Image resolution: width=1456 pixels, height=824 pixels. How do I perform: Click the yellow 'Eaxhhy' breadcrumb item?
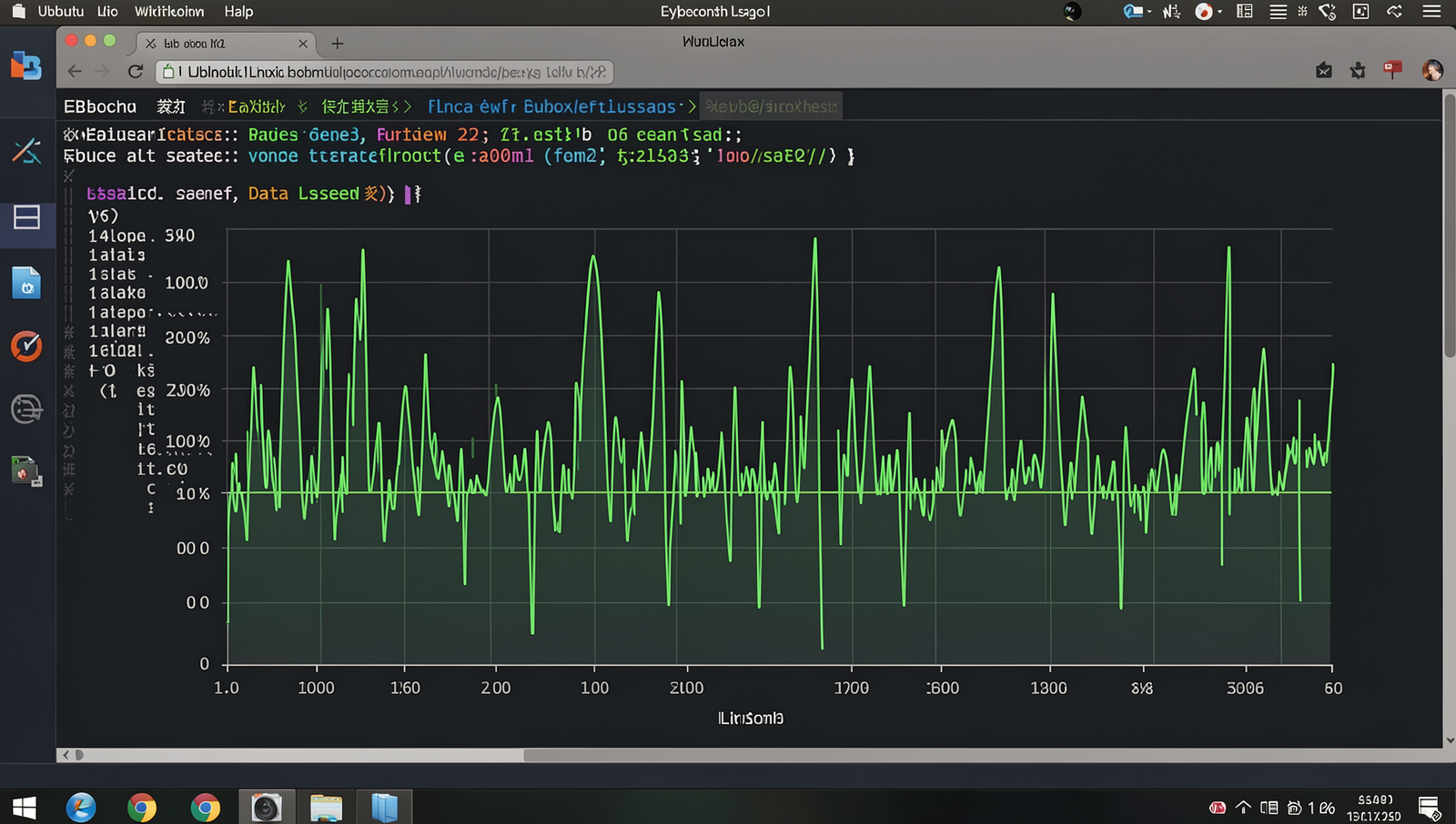click(256, 106)
